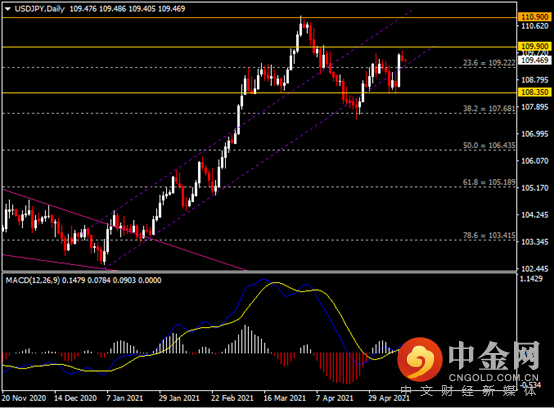Click the 108.350 price level label
The width and height of the screenshot is (554, 409).
coord(535,93)
